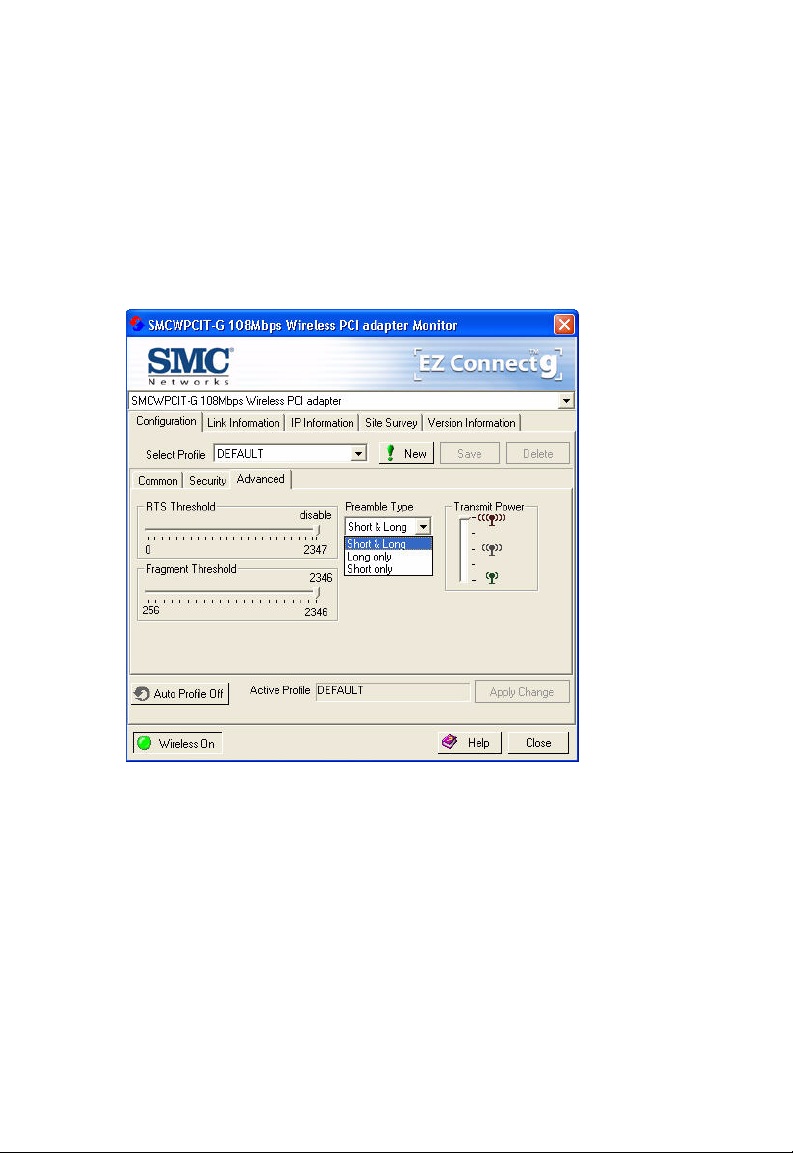The image size is (793, 1153).
Task: Open Help with the book button
Action: 469,743
